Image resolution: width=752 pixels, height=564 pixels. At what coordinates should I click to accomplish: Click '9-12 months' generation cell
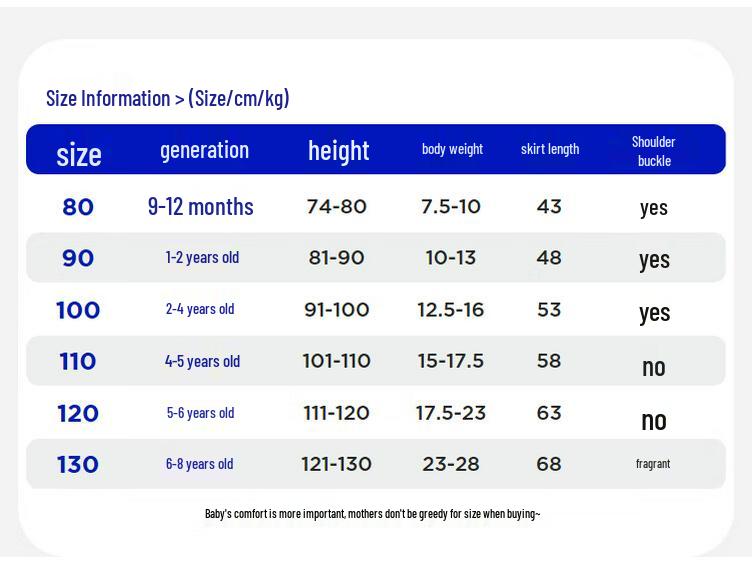tap(200, 207)
